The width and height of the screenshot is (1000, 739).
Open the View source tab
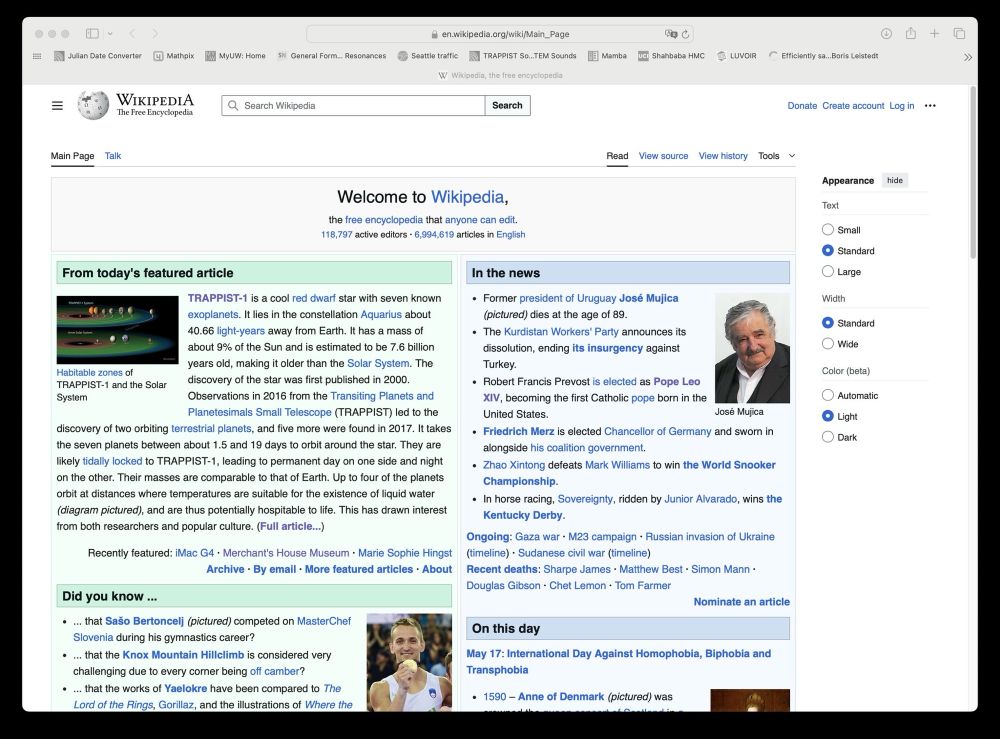tap(663, 156)
